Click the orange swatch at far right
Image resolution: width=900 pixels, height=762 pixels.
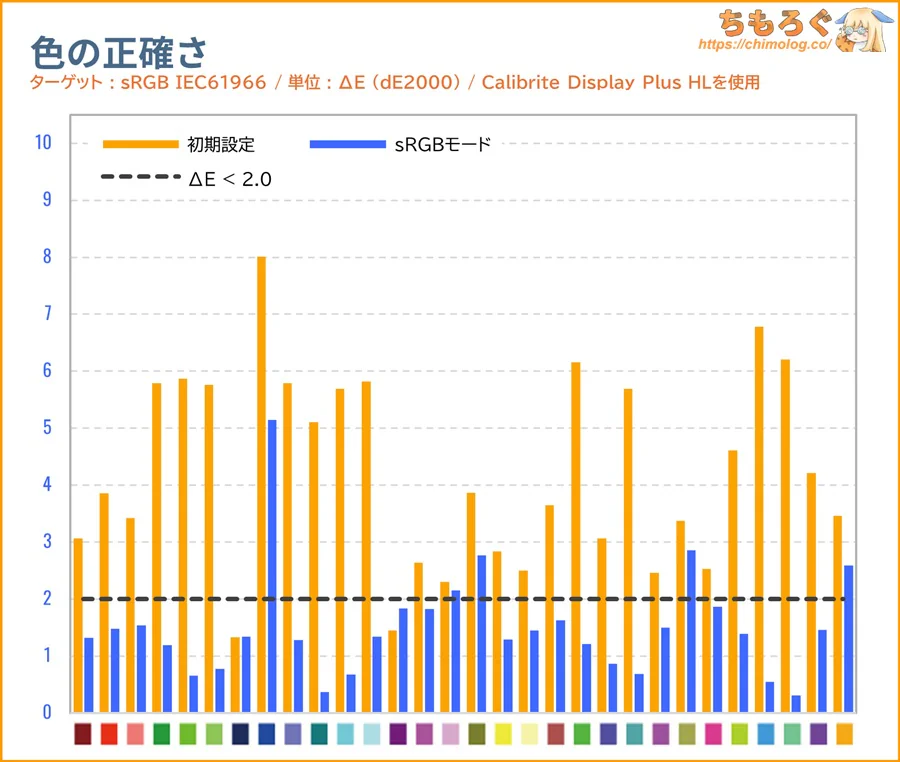[844, 734]
